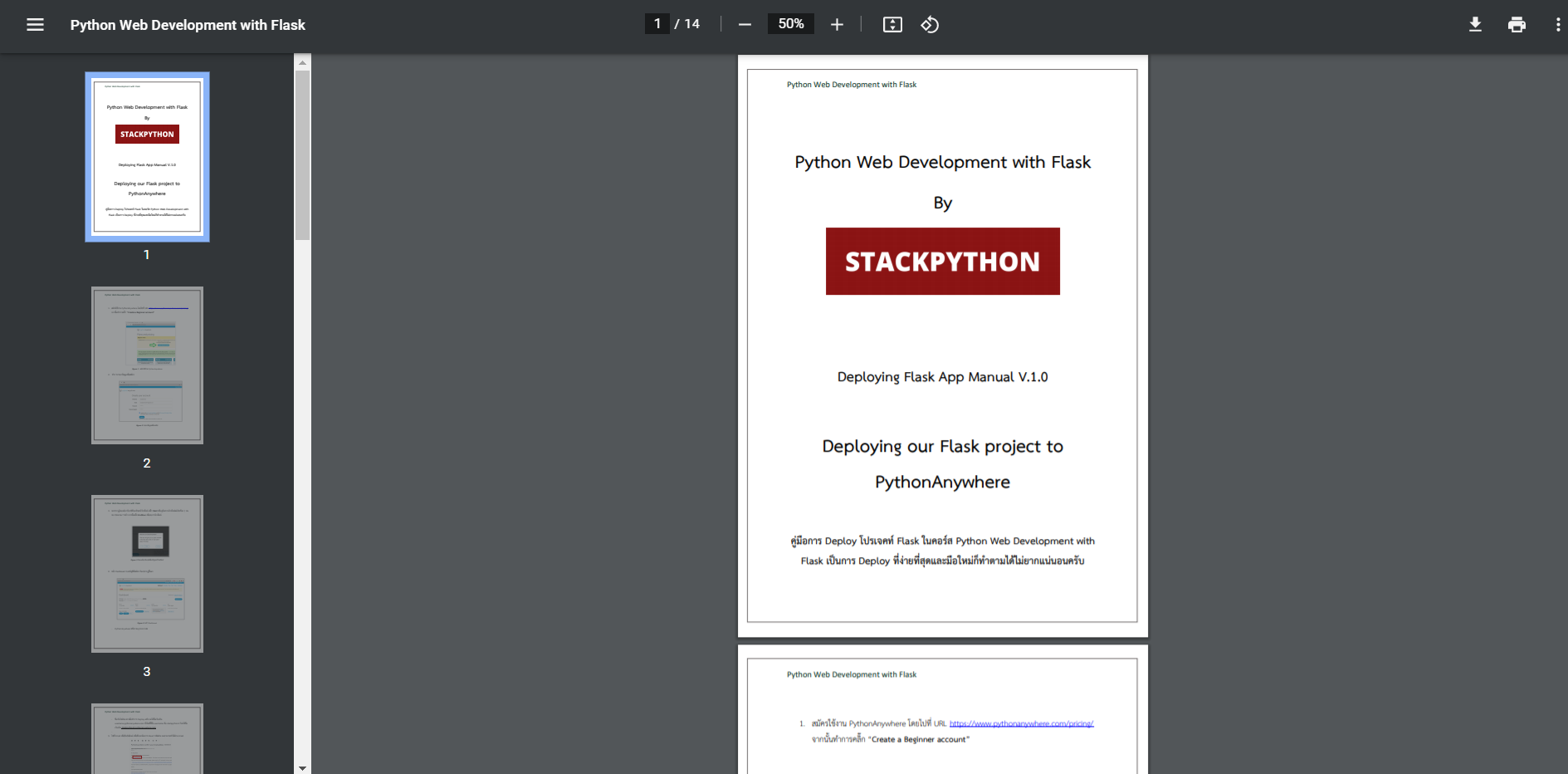Click the 'PythonAnywhere' heading on page one
Image resolution: width=1568 pixels, height=774 pixels.
pos(943,483)
